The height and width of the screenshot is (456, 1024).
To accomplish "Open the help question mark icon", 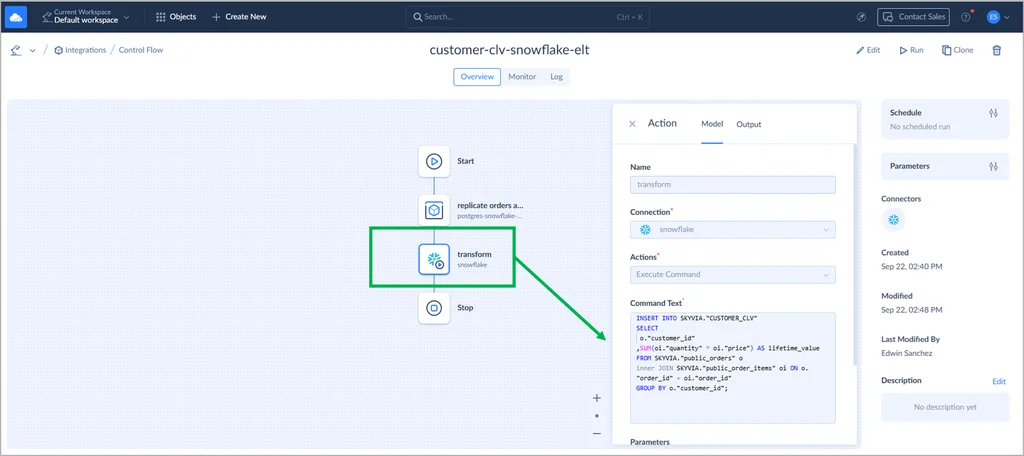I will (966, 17).
